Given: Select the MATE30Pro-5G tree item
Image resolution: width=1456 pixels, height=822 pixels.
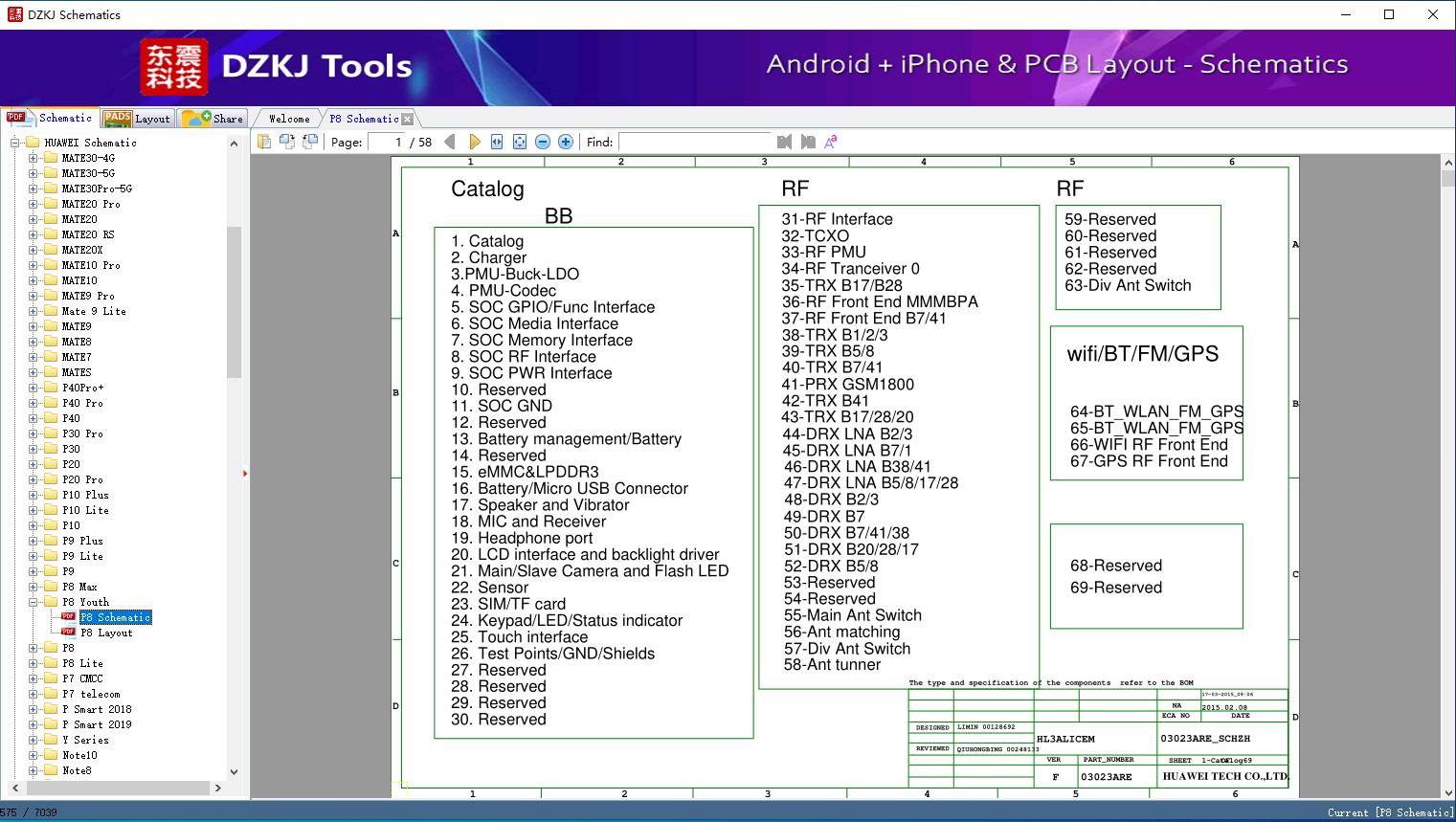Looking at the screenshot, I should pos(97,189).
